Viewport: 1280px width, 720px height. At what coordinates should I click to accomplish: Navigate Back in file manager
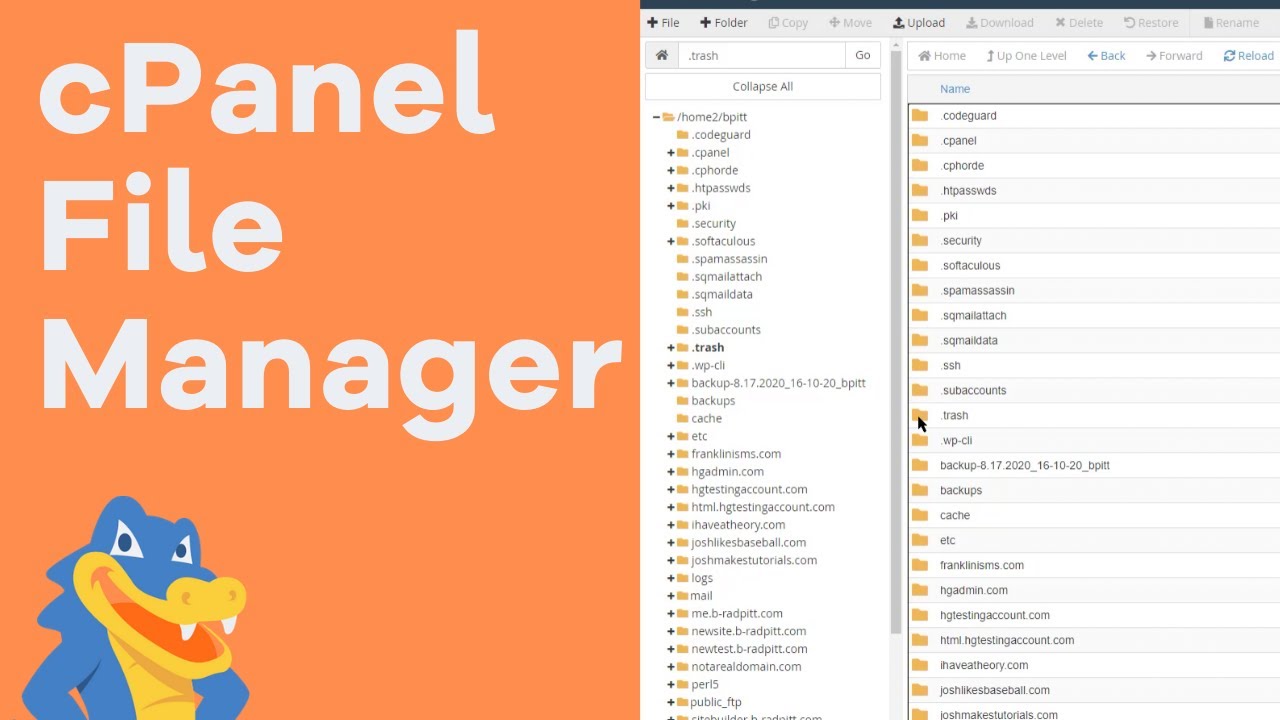pos(1106,56)
